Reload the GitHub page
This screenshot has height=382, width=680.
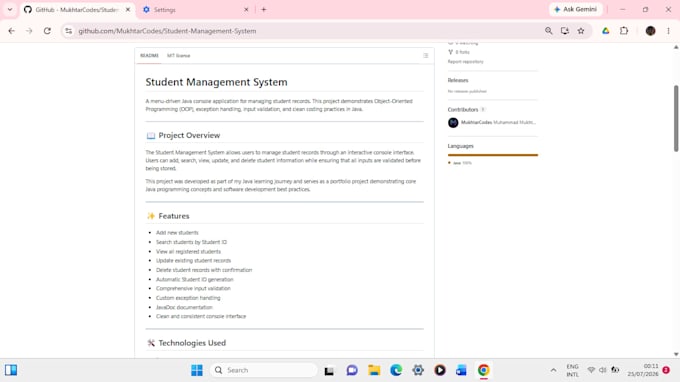point(47,31)
